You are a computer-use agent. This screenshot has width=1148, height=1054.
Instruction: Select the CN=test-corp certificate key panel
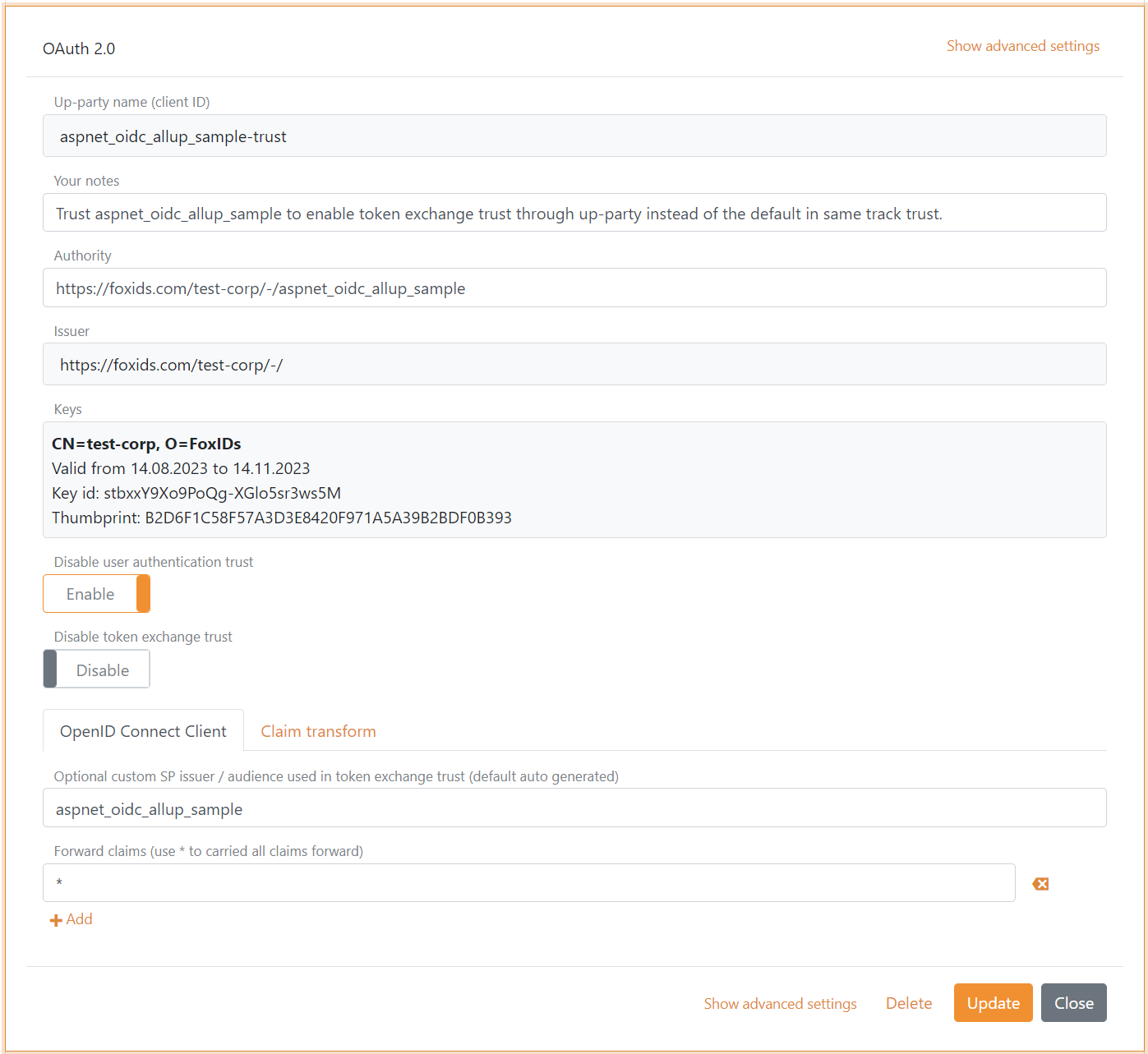(x=574, y=480)
